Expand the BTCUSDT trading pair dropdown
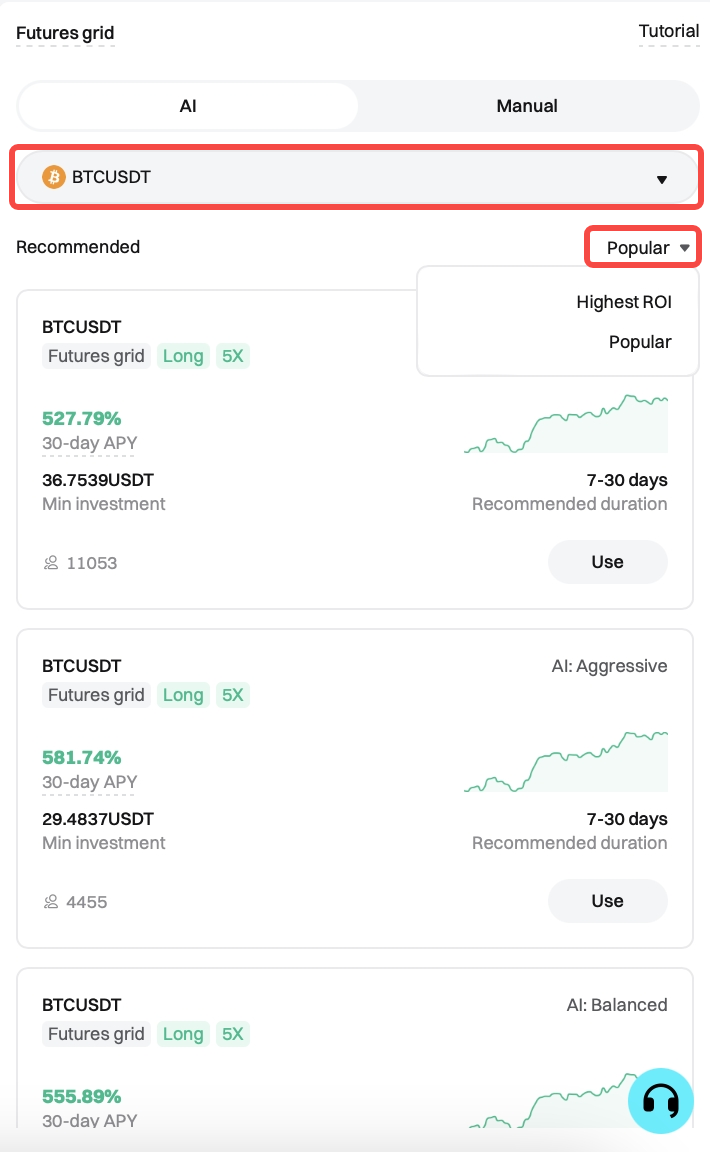 click(355, 179)
